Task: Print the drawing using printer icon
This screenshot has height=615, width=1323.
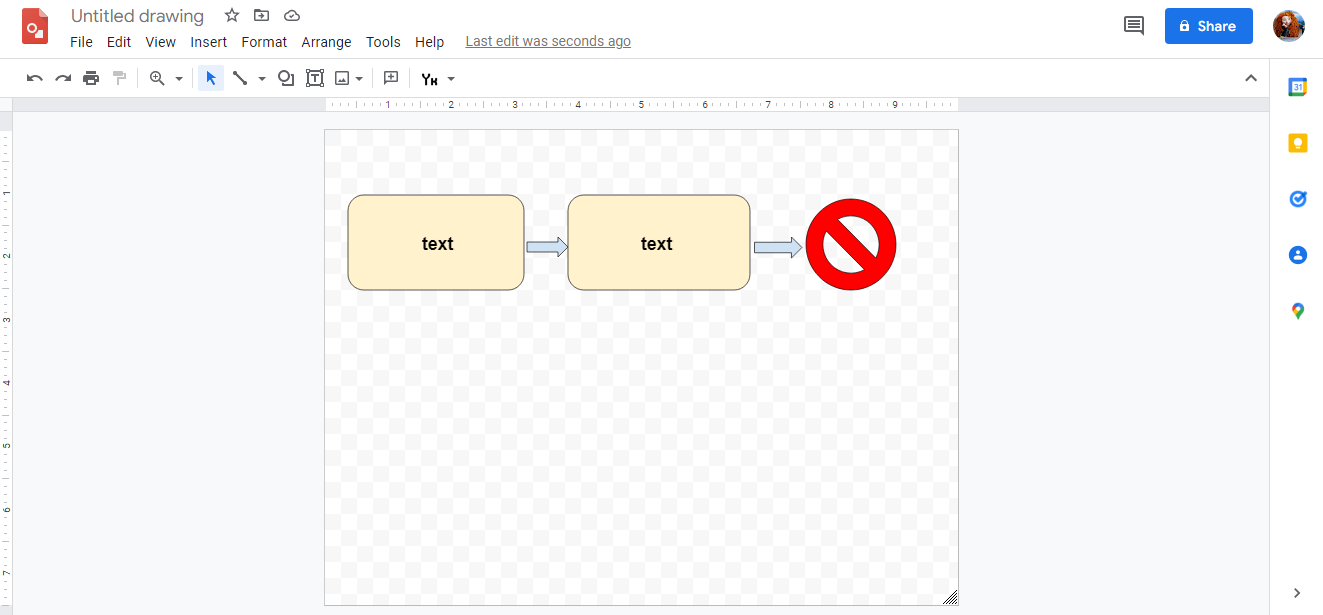Action: [x=91, y=78]
